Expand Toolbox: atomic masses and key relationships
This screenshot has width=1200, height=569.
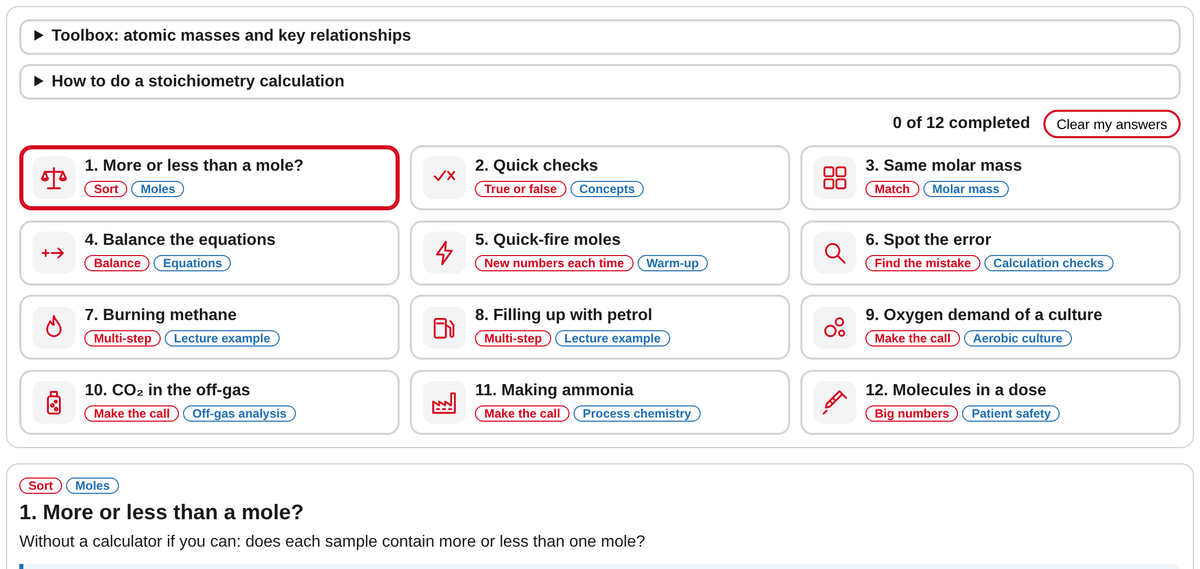pyautogui.click(x=600, y=36)
